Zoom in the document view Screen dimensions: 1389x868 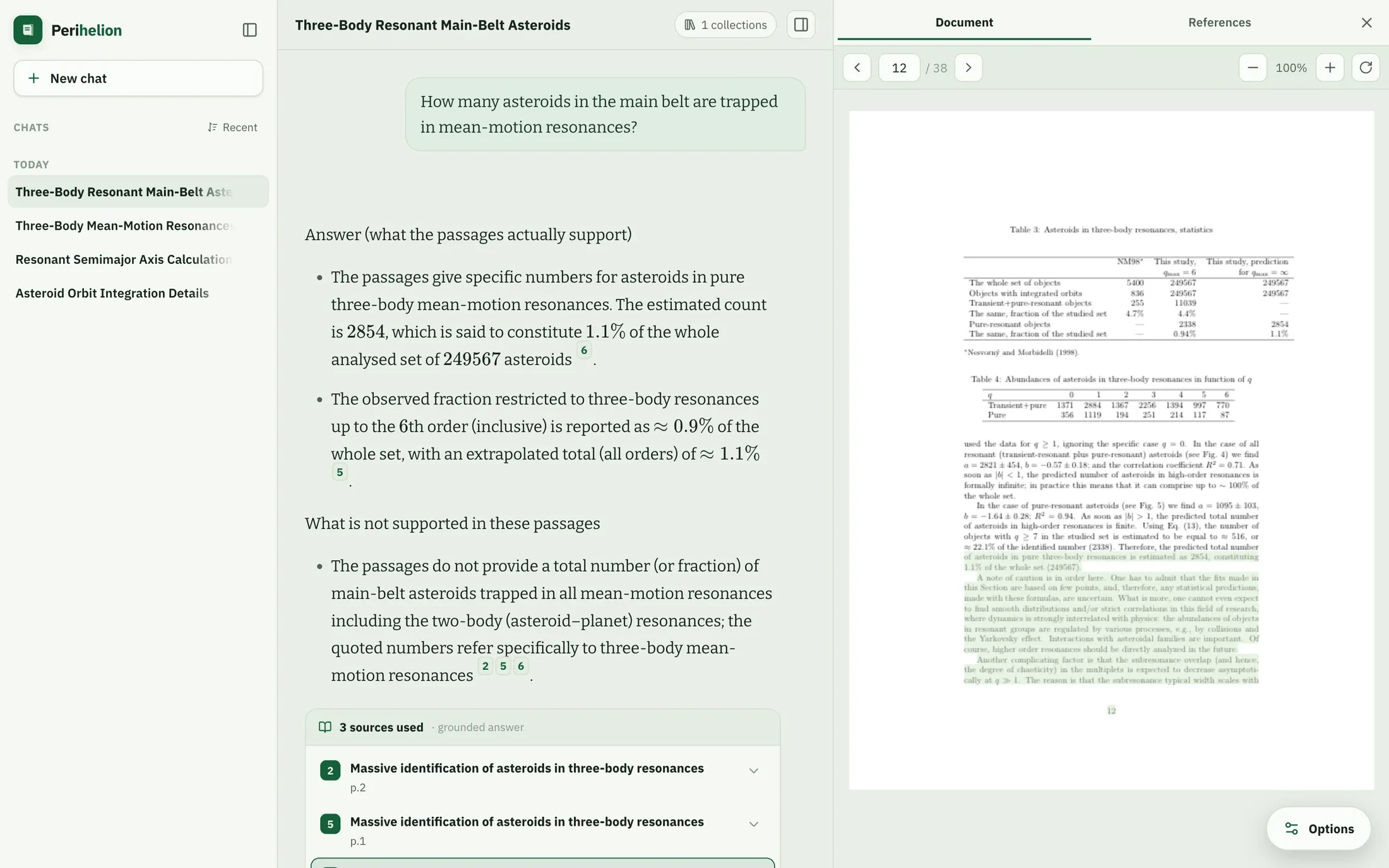(1330, 68)
